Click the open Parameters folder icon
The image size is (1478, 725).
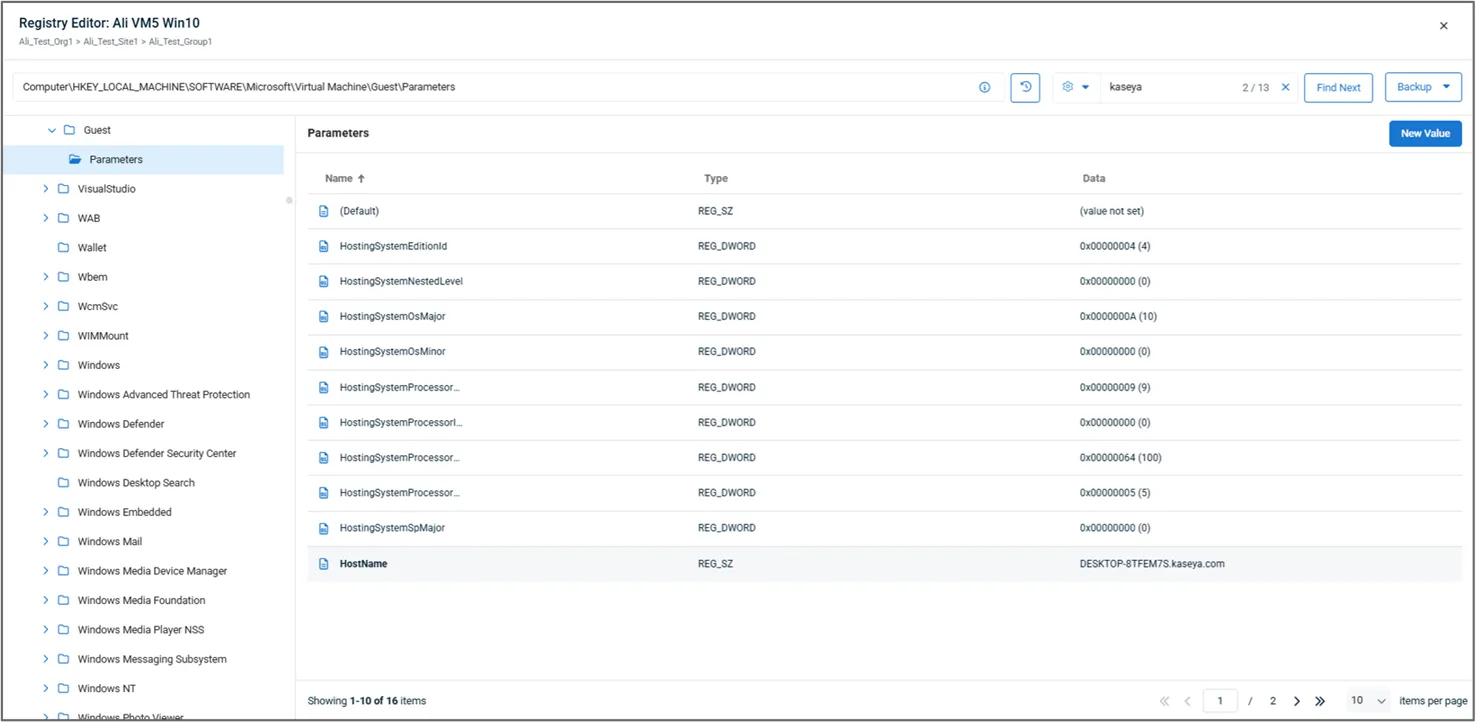[x=75, y=160]
